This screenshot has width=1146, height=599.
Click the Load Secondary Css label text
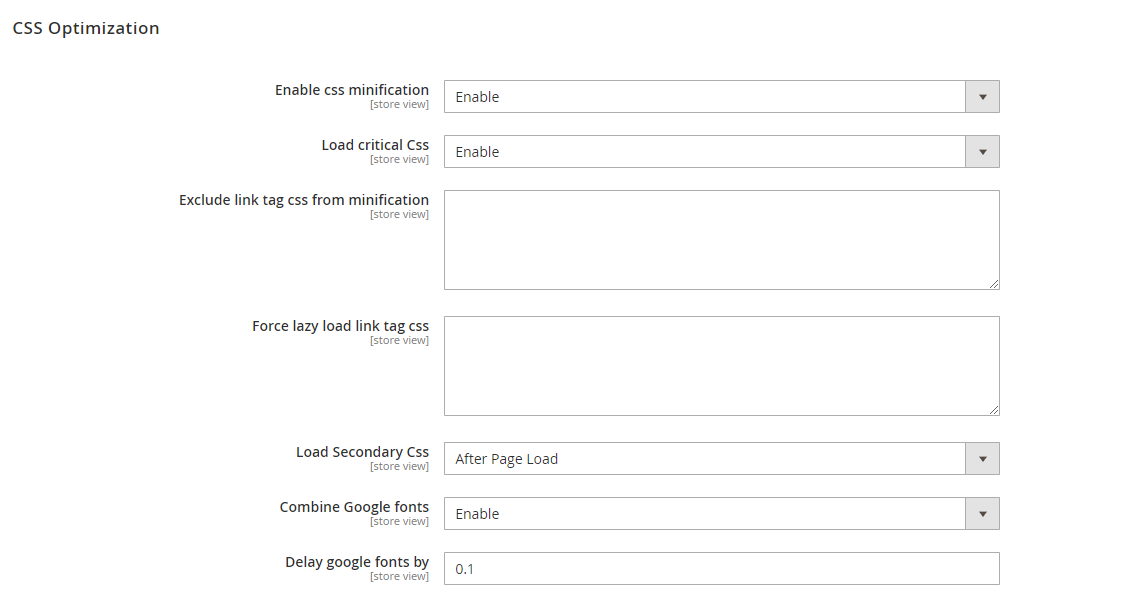tap(362, 452)
